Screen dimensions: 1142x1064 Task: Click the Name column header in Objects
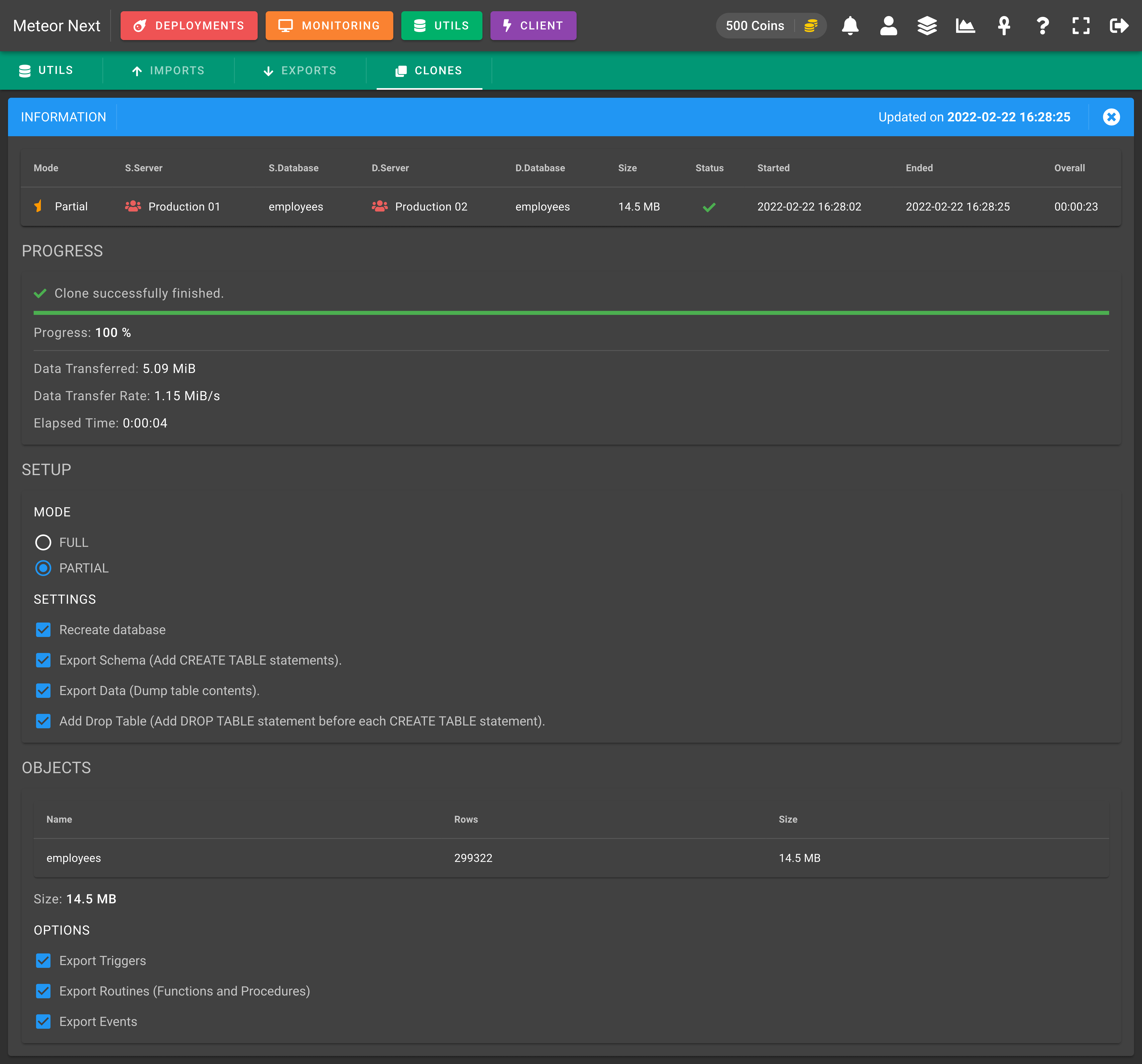pyautogui.click(x=59, y=819)
